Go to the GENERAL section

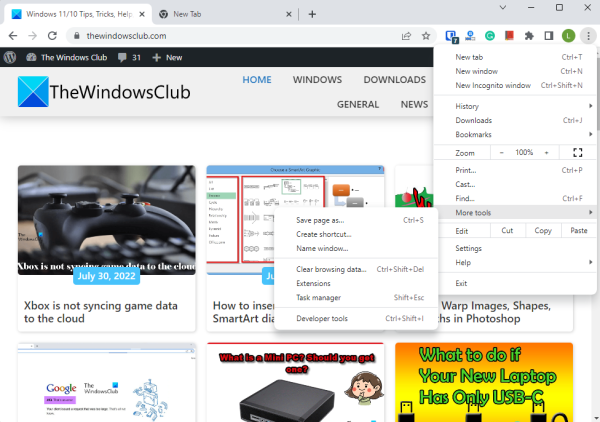click(358, 104)
